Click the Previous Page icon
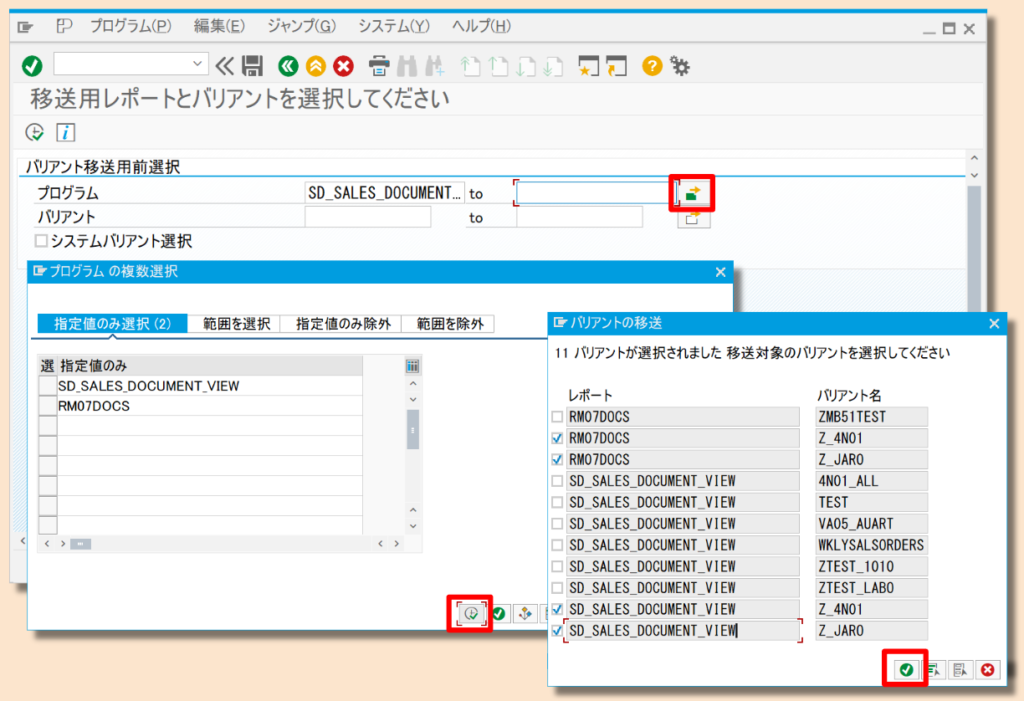The width and height of the screenshot is (1024, 701). click(x=498, y=65)
